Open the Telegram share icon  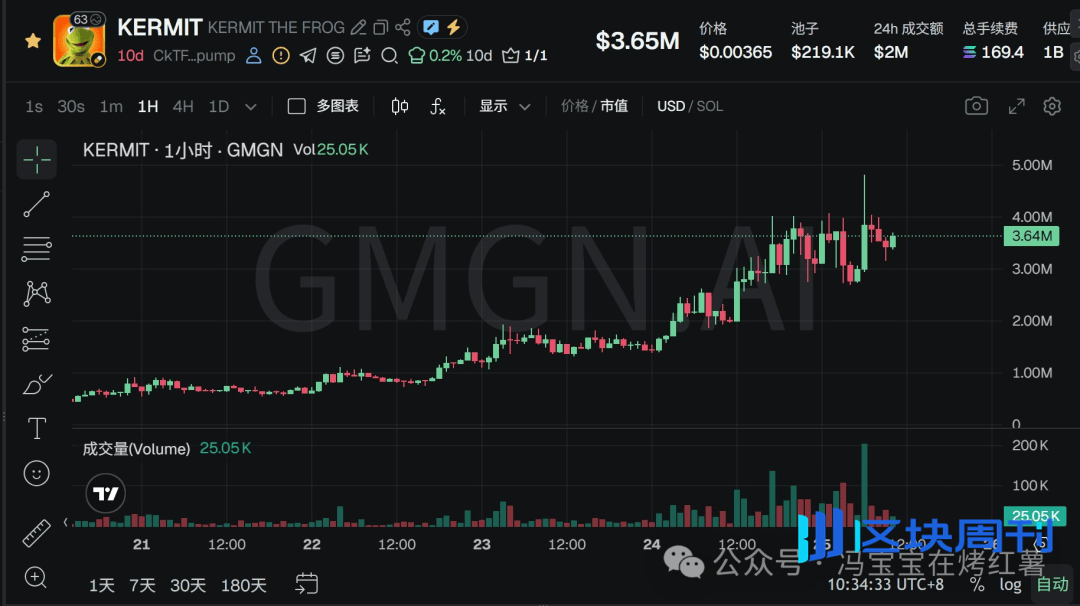(x=307, y=56)
